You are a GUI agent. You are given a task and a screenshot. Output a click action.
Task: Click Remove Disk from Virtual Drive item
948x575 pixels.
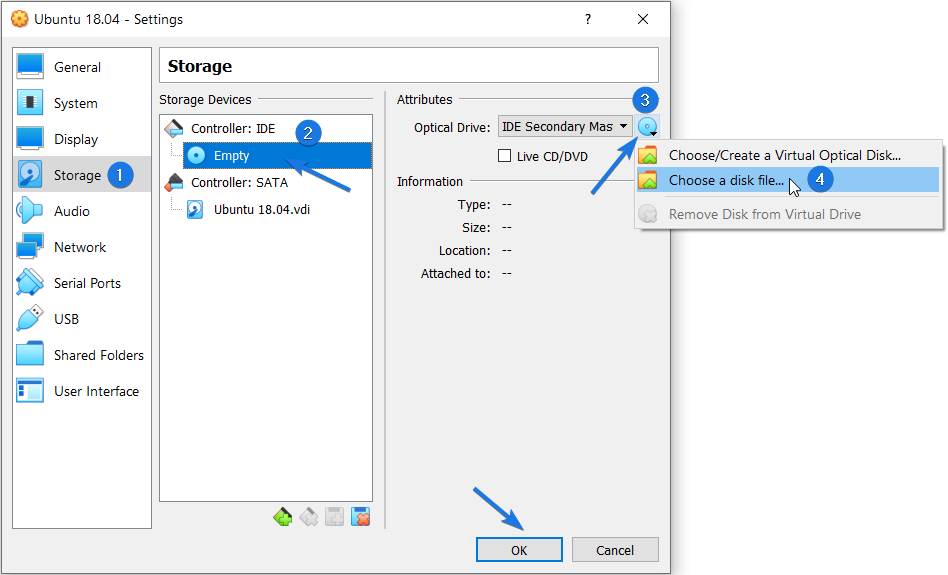click(788, 214)
